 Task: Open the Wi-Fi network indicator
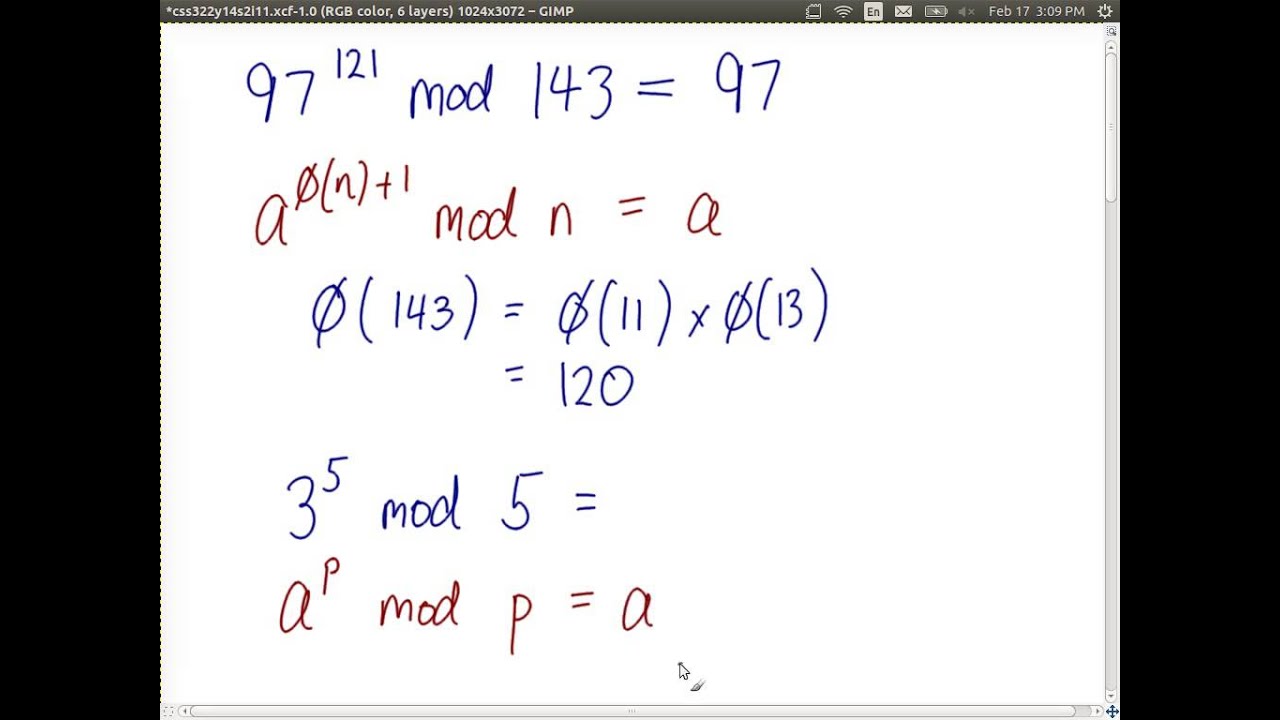click(843, 11)
